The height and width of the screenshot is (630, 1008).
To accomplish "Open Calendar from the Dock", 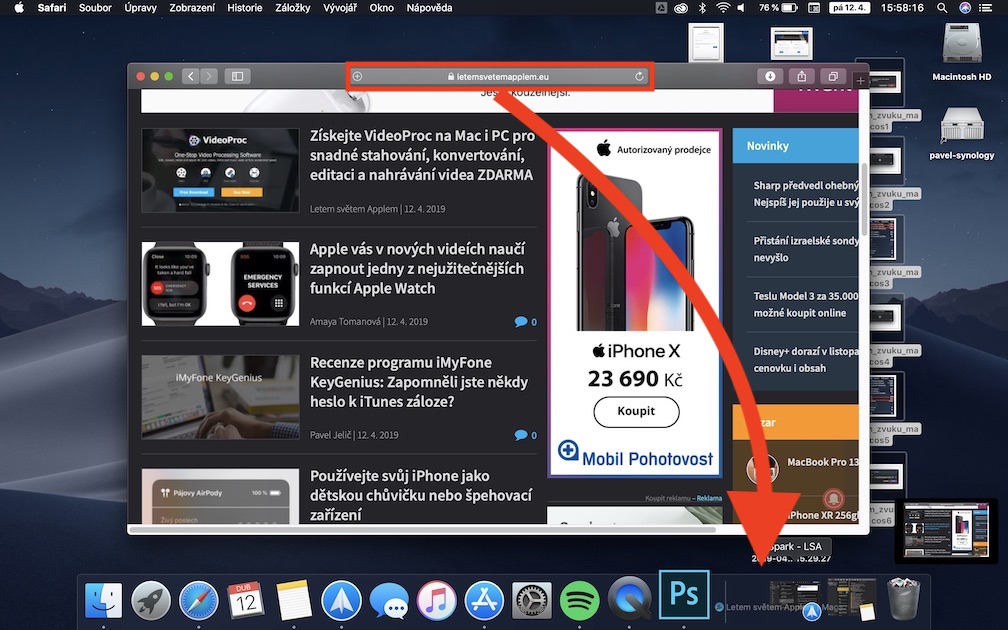I will point(246,601).
